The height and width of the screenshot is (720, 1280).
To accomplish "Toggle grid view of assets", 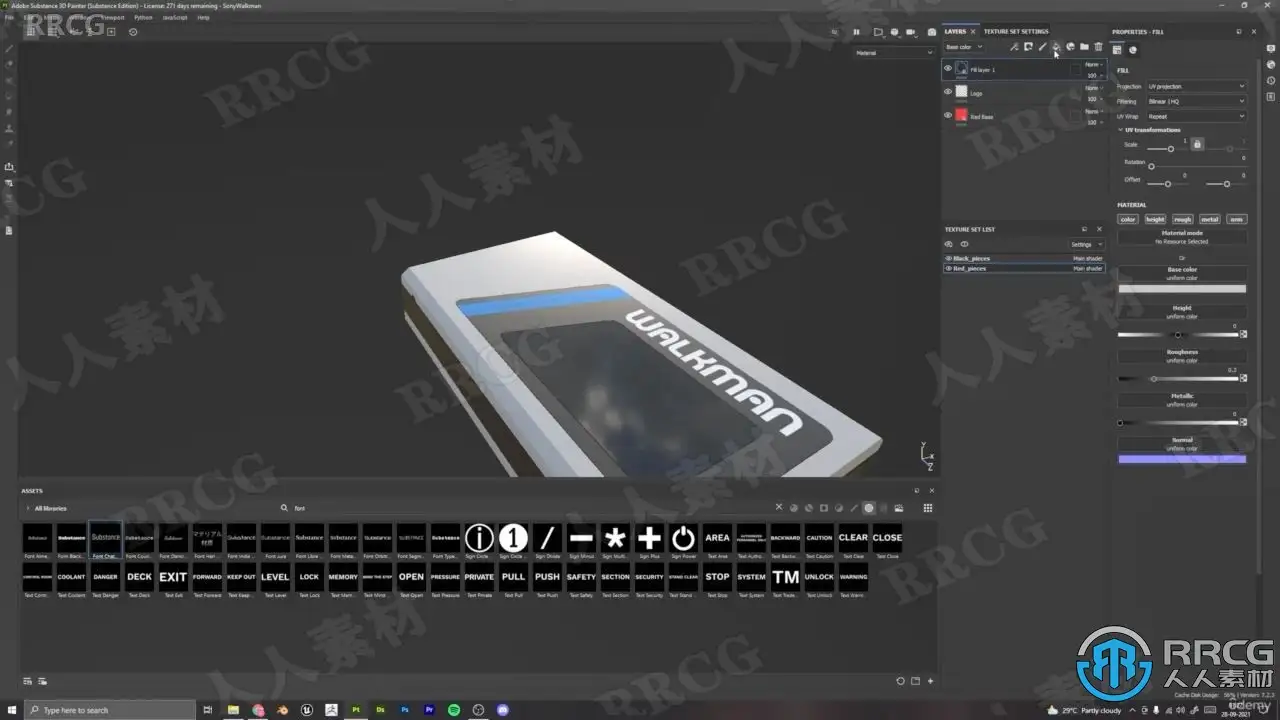I will click(x=928, y=508).
